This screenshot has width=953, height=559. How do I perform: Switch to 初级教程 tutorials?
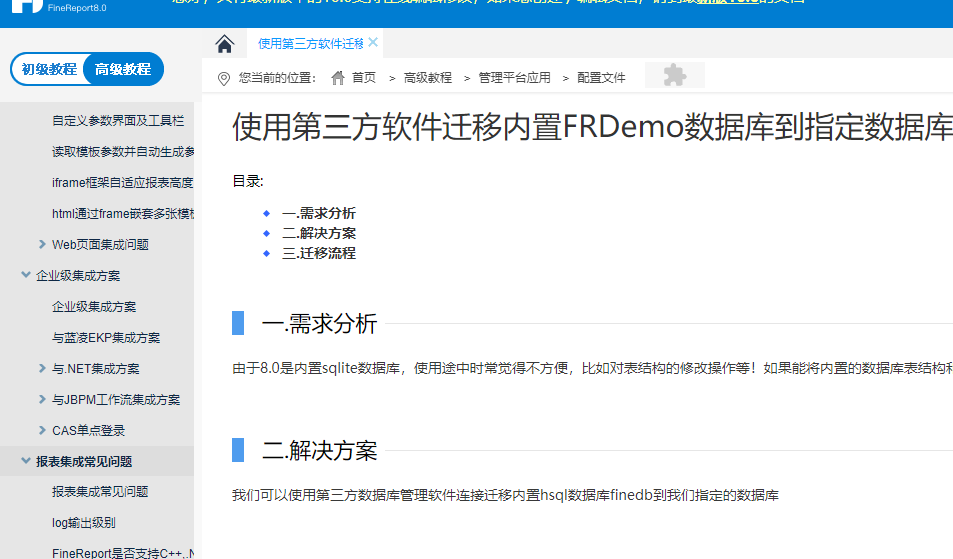click(49, 69)
